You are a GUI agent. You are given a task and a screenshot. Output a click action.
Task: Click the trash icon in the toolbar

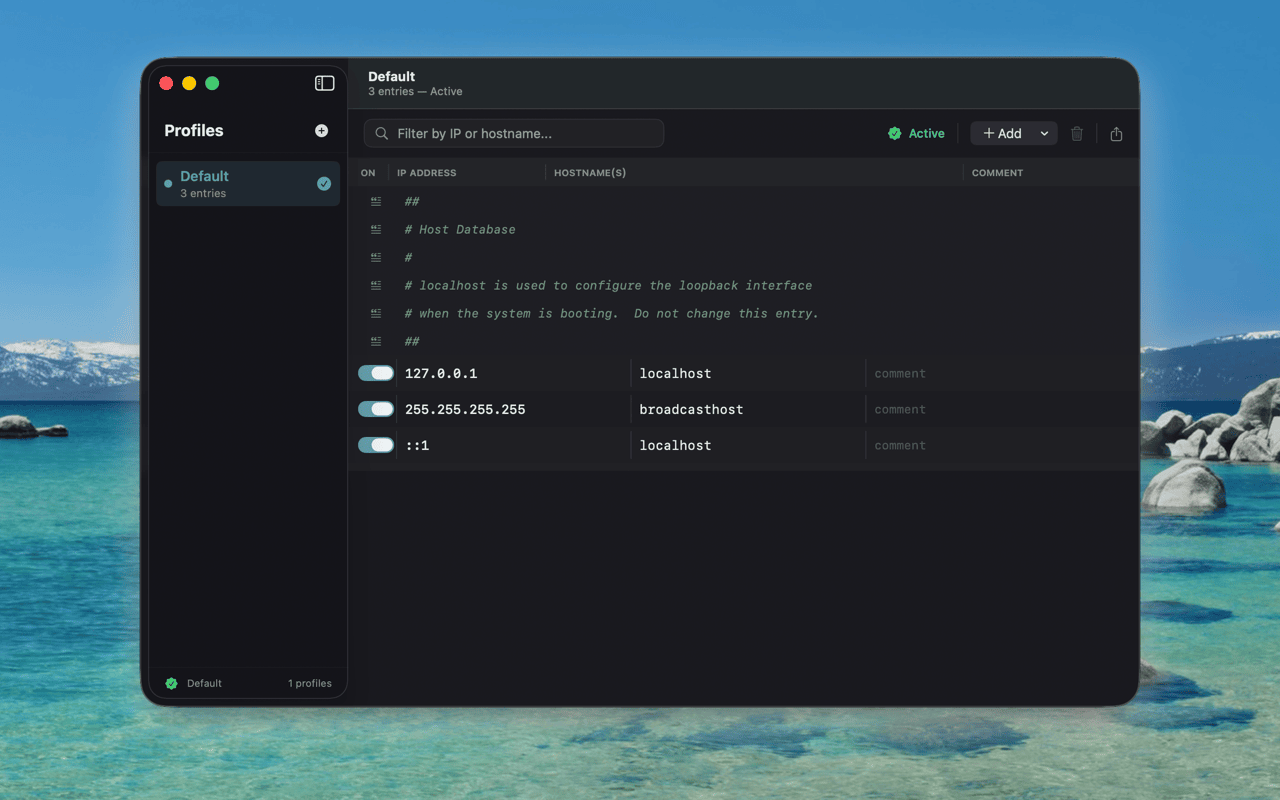tap(1077, 133)
